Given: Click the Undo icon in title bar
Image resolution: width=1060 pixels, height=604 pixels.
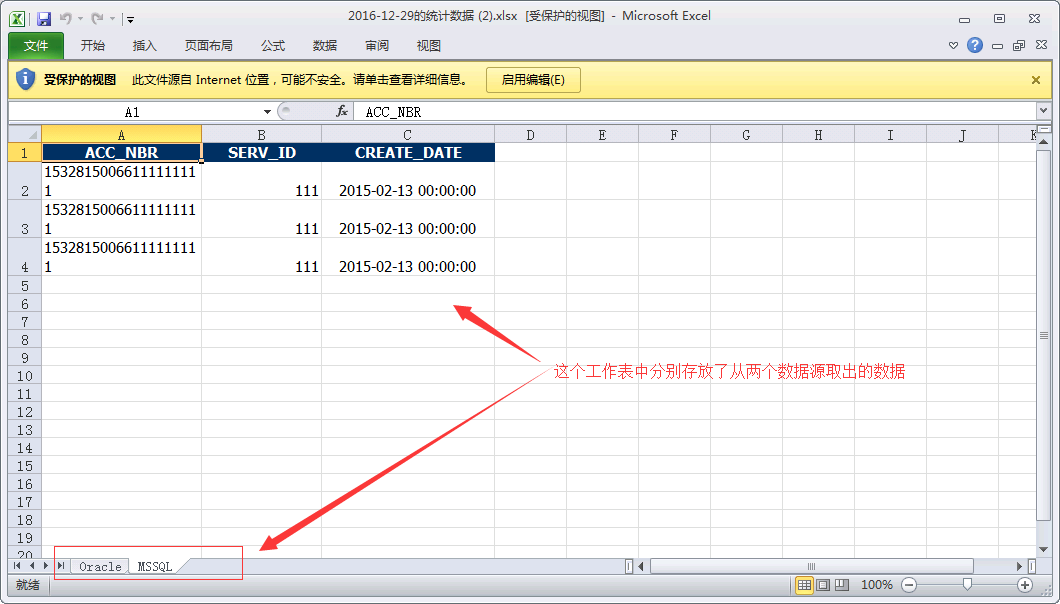Looking at the screenshot, I should pos(66,19).
